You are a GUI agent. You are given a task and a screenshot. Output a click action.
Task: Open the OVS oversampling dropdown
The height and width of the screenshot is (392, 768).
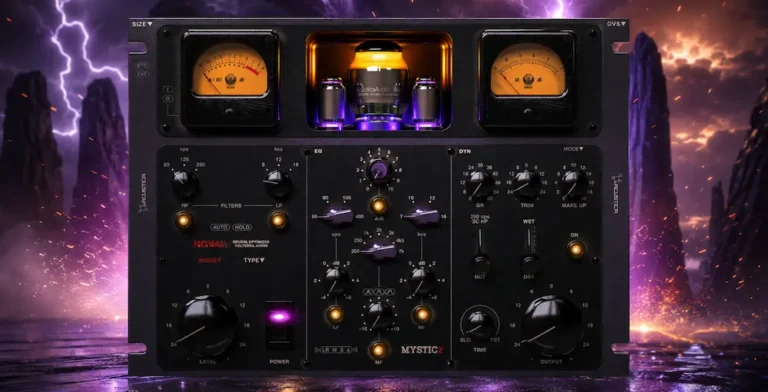(x=616, y=24)
